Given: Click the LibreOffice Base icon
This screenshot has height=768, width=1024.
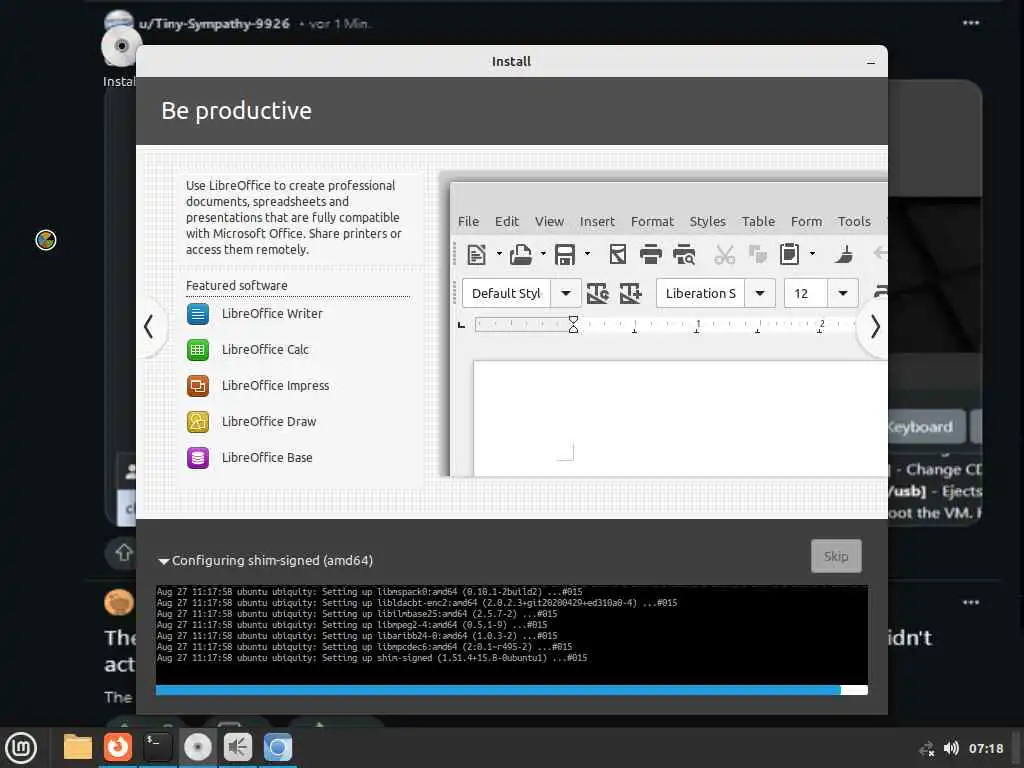Looking at the screenshot, I should pos(198,458).
